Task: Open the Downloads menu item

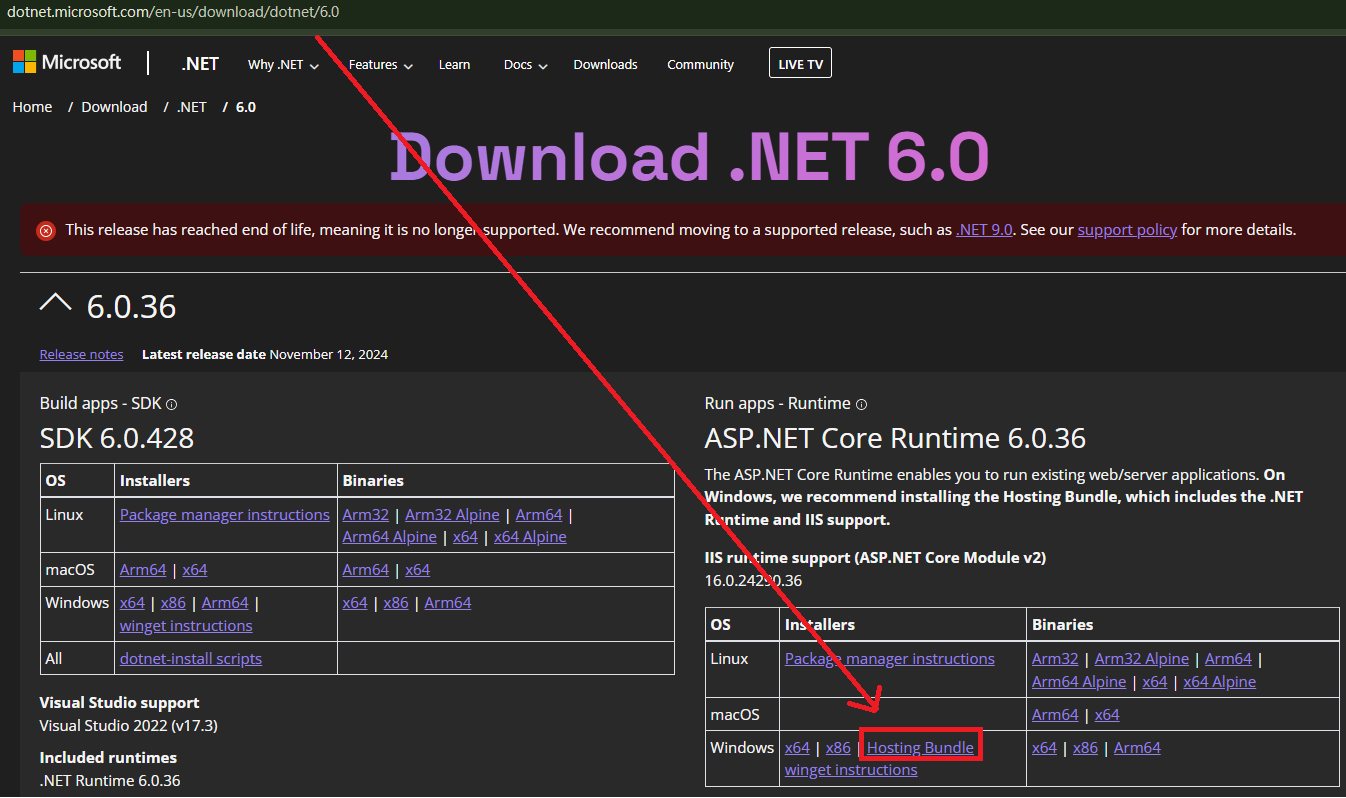Action: (x=605, y=64)
